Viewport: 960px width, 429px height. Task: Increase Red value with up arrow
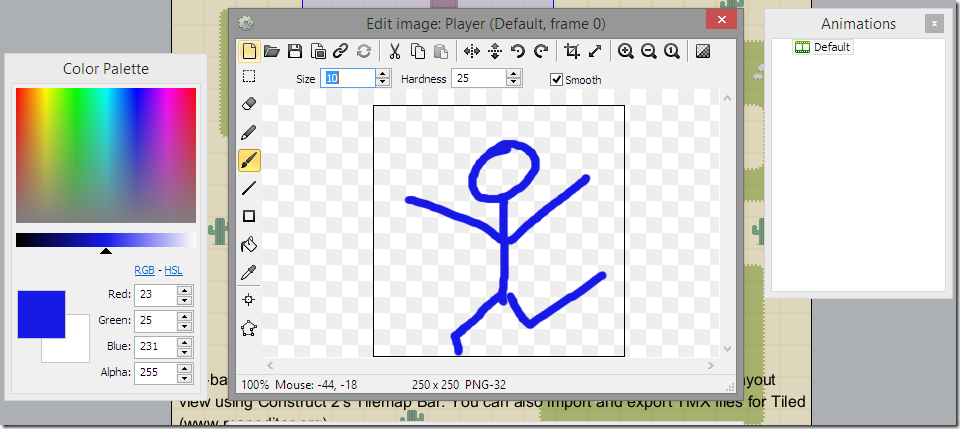184,290
